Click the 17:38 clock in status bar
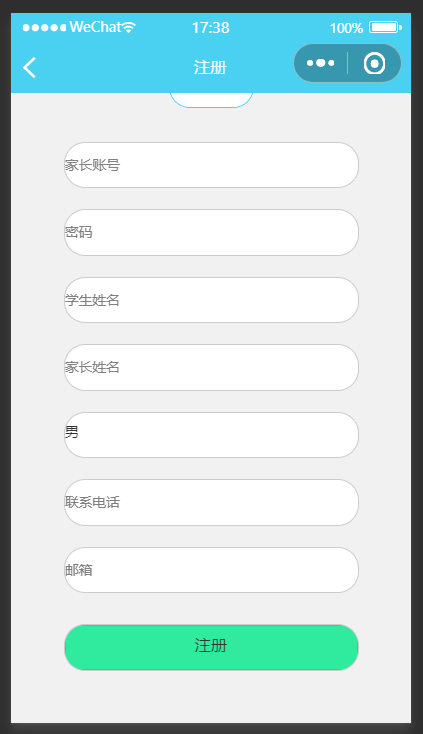 coord(211,28)
